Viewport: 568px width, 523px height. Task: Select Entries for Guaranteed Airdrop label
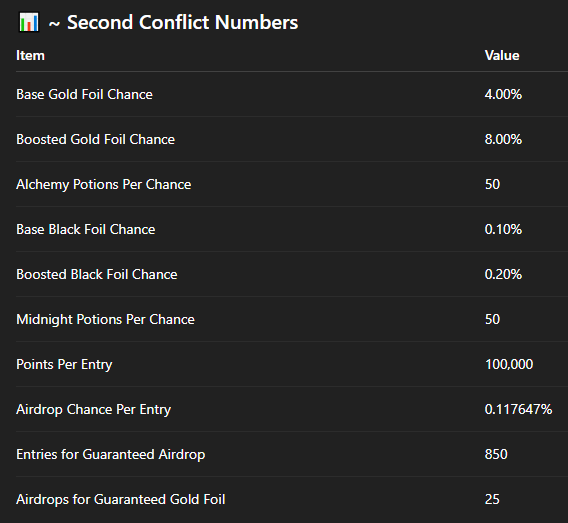click(x=110, y=454)
